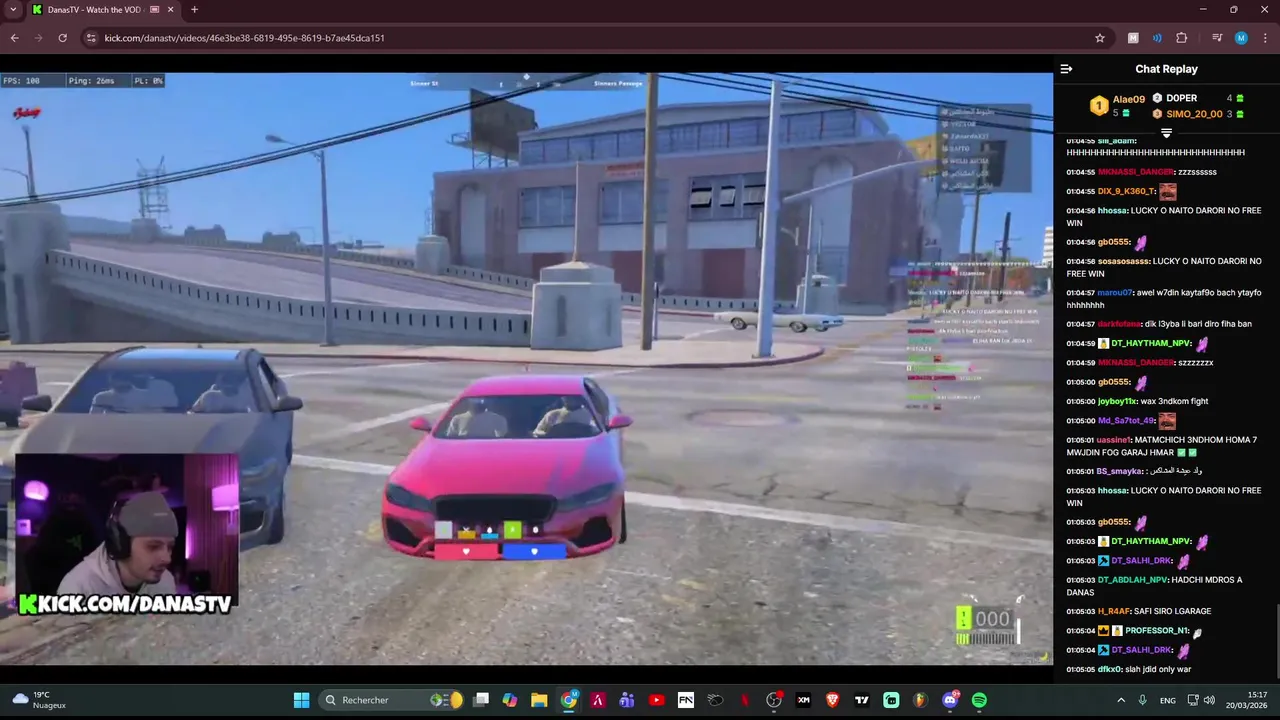Image resolution: width=1280 pixels, height=720 pixels.
Task: Open the Windows Start menu
Action: [x=301, y=700]
